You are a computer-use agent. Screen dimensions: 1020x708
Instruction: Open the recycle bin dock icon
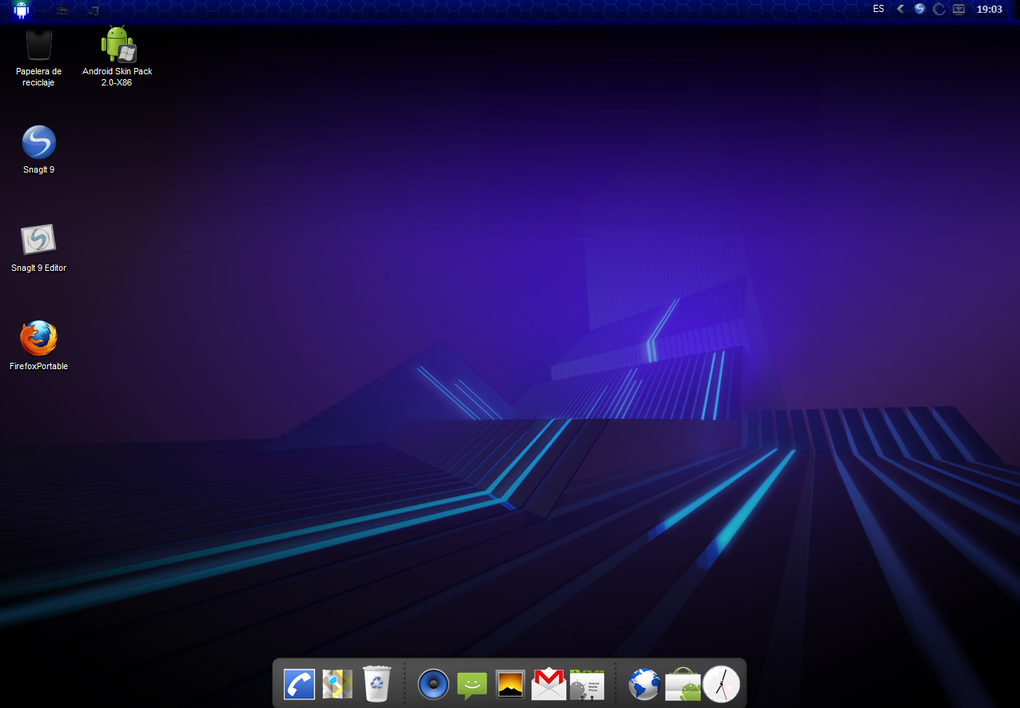click(x=377, y=683)
